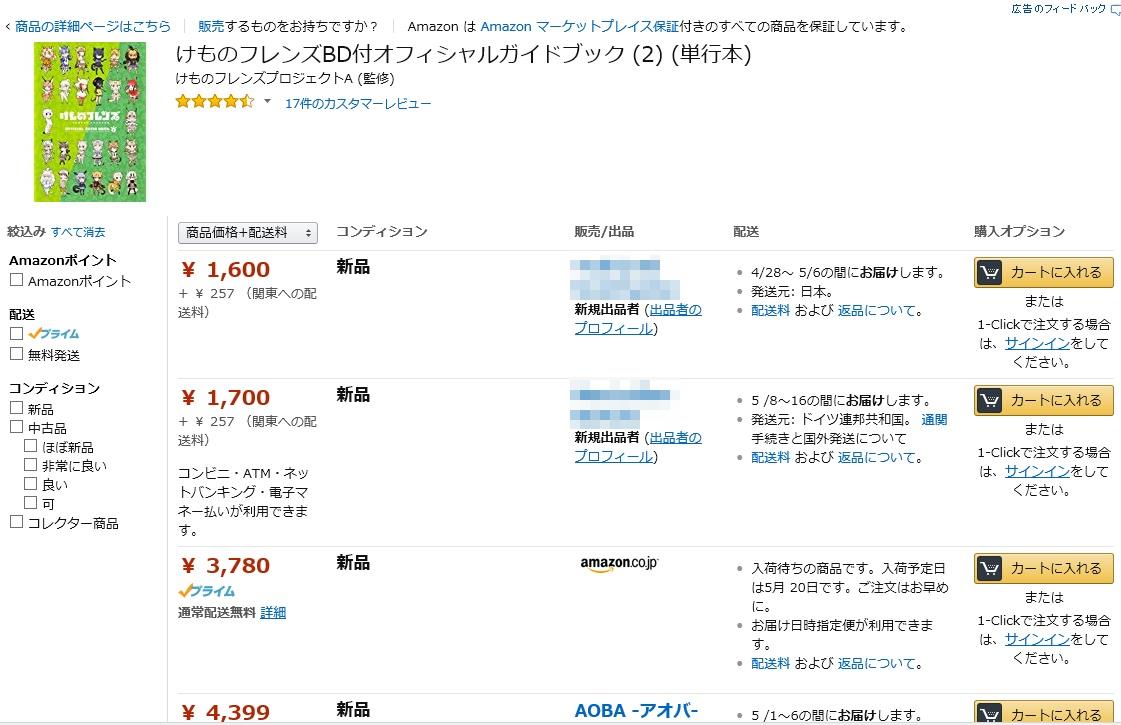Open the AOBA -アオバ- seller link

click(636, 711)
